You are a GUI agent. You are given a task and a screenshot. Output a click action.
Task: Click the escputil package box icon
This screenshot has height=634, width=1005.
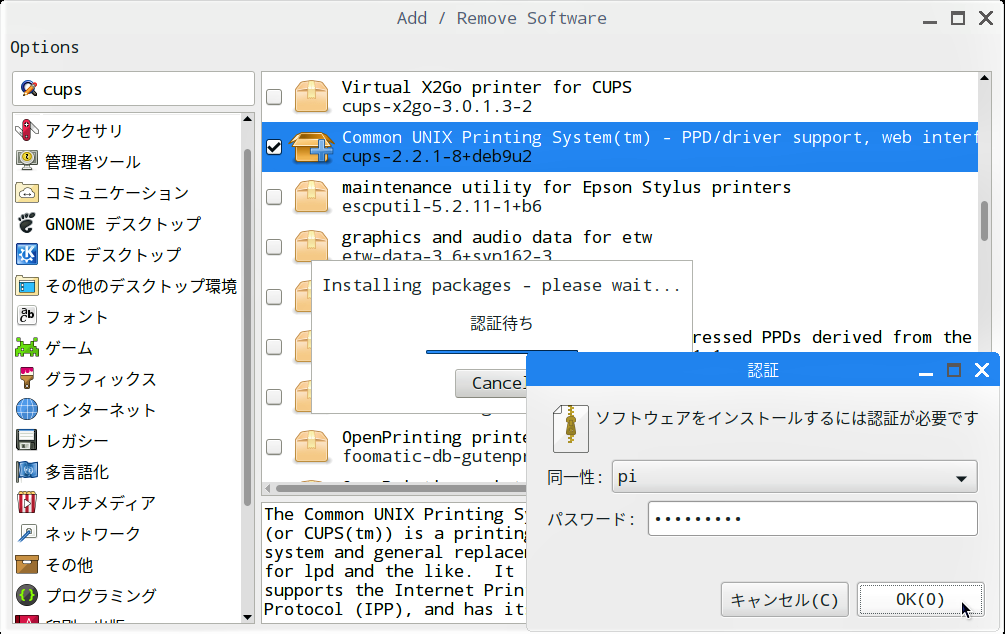[311, 196]
